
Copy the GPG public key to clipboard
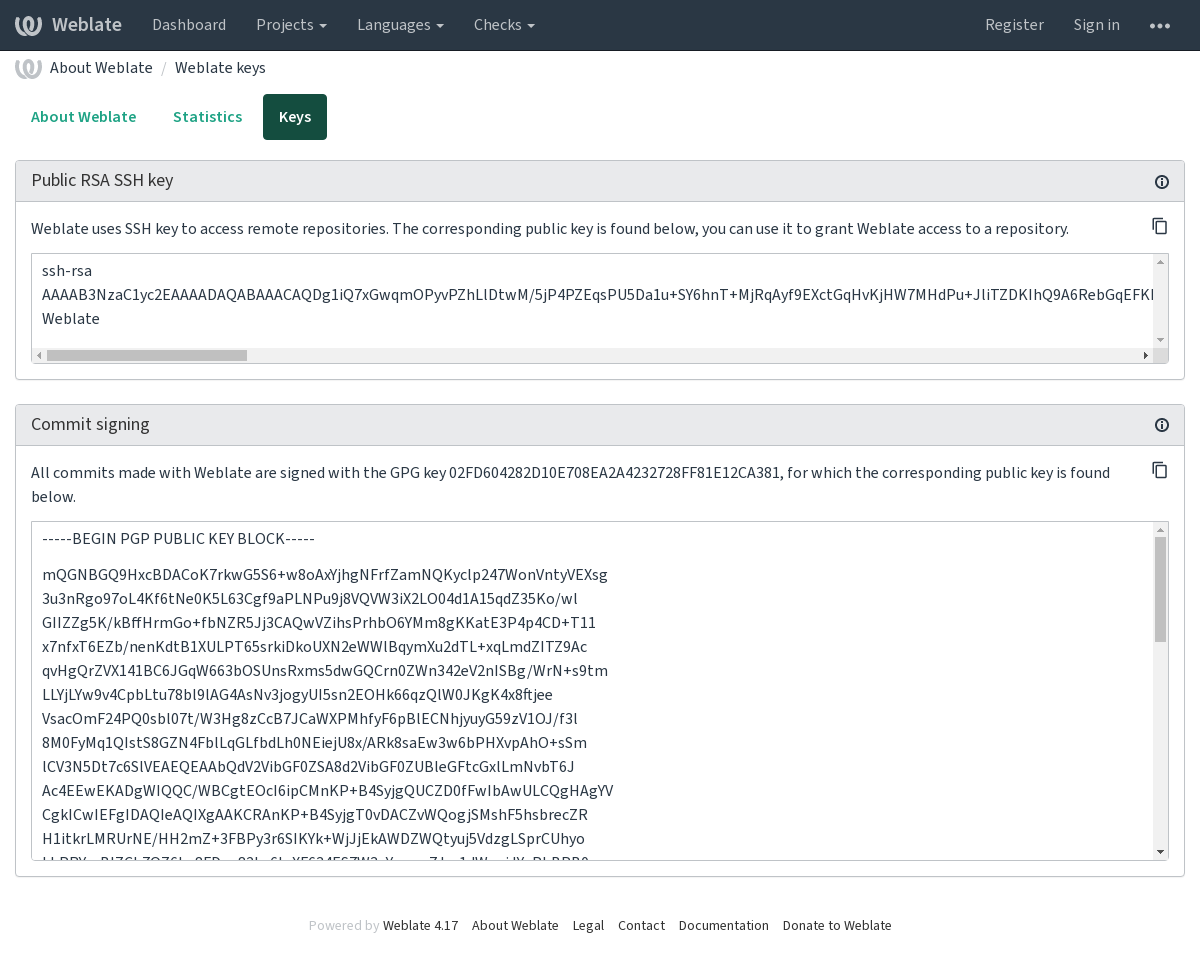[x=1160, y=470]
